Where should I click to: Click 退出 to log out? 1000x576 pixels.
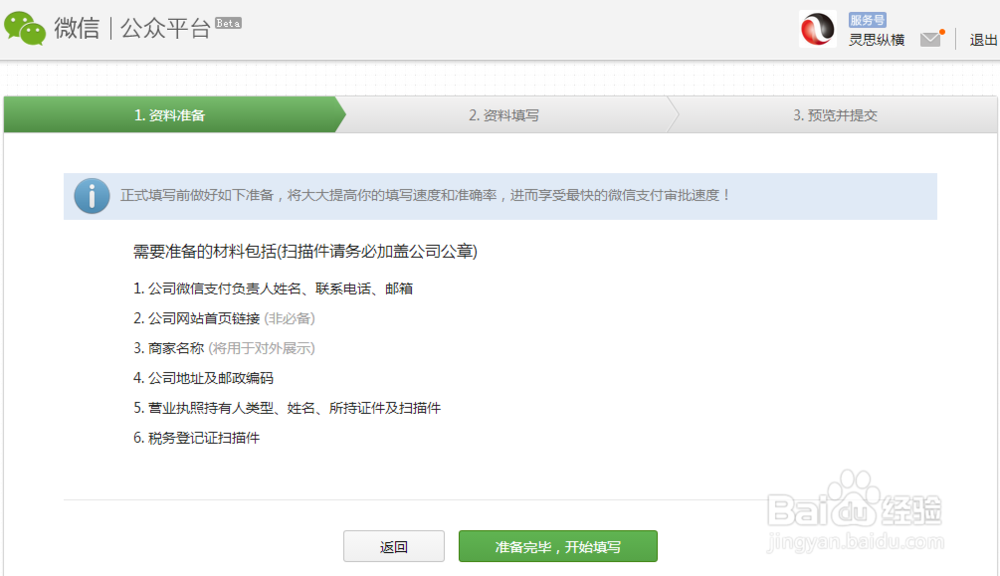(984, 40)
